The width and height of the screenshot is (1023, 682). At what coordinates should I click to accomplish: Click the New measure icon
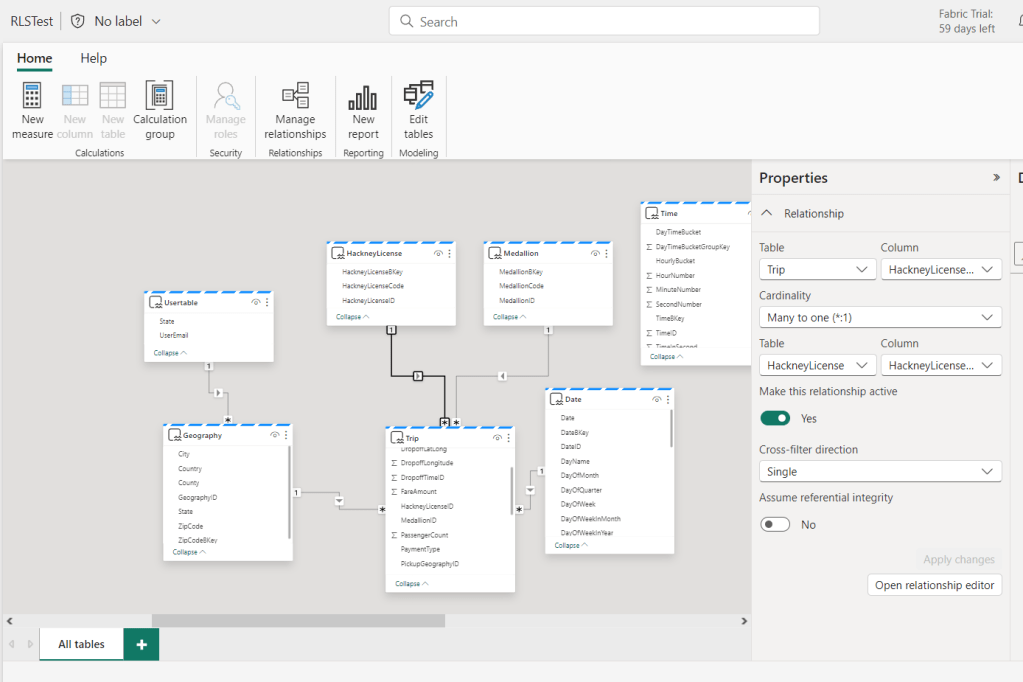click(x=32, y=97)
